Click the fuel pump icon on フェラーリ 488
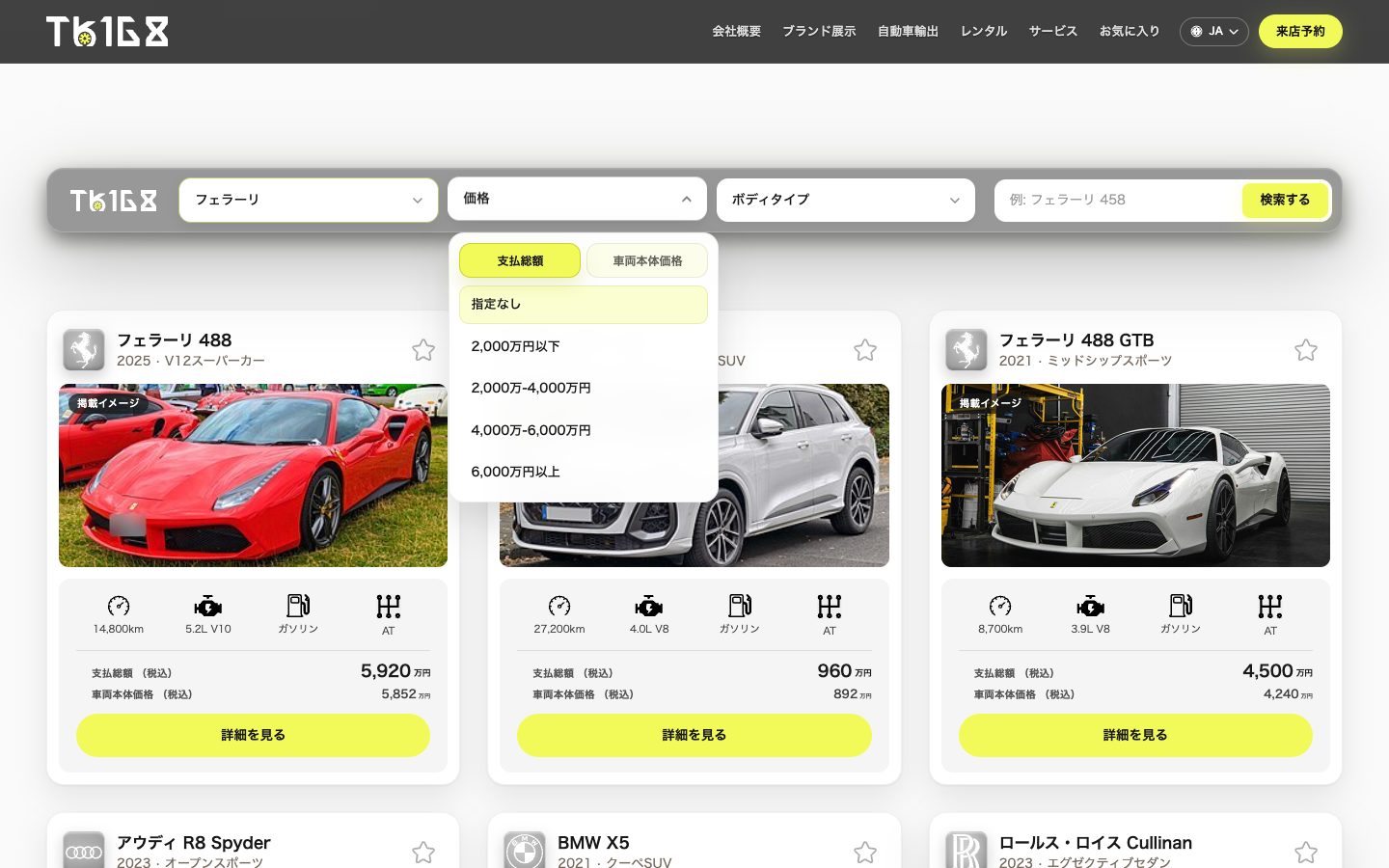 click(298, 606)
